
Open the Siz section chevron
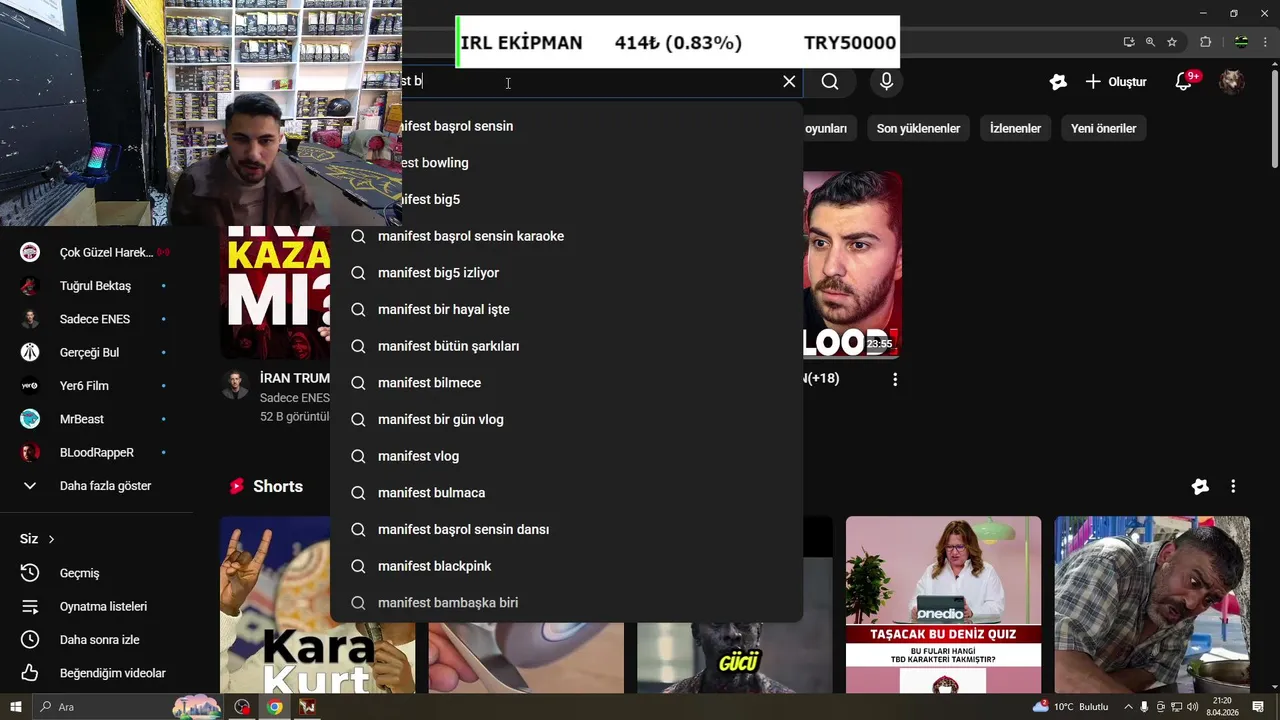click(51, 539)
